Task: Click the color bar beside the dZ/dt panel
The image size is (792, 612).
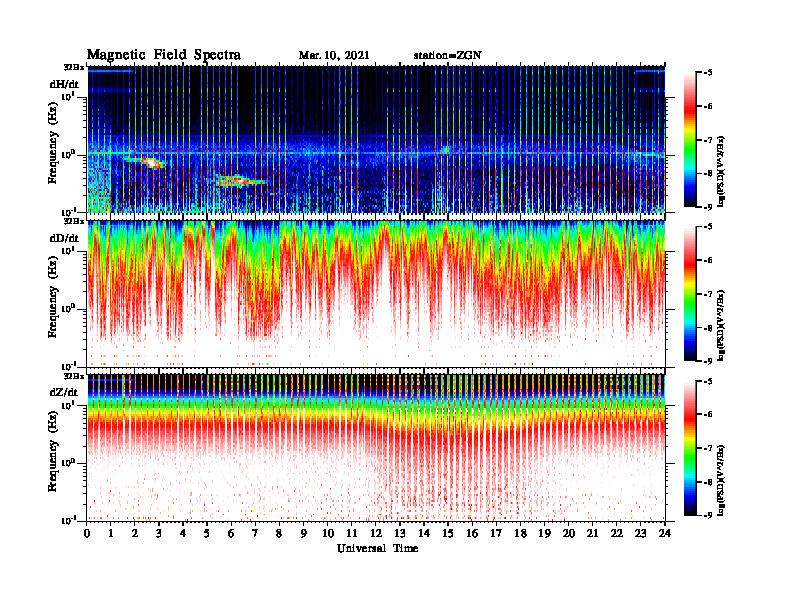Action: point(690,448)
